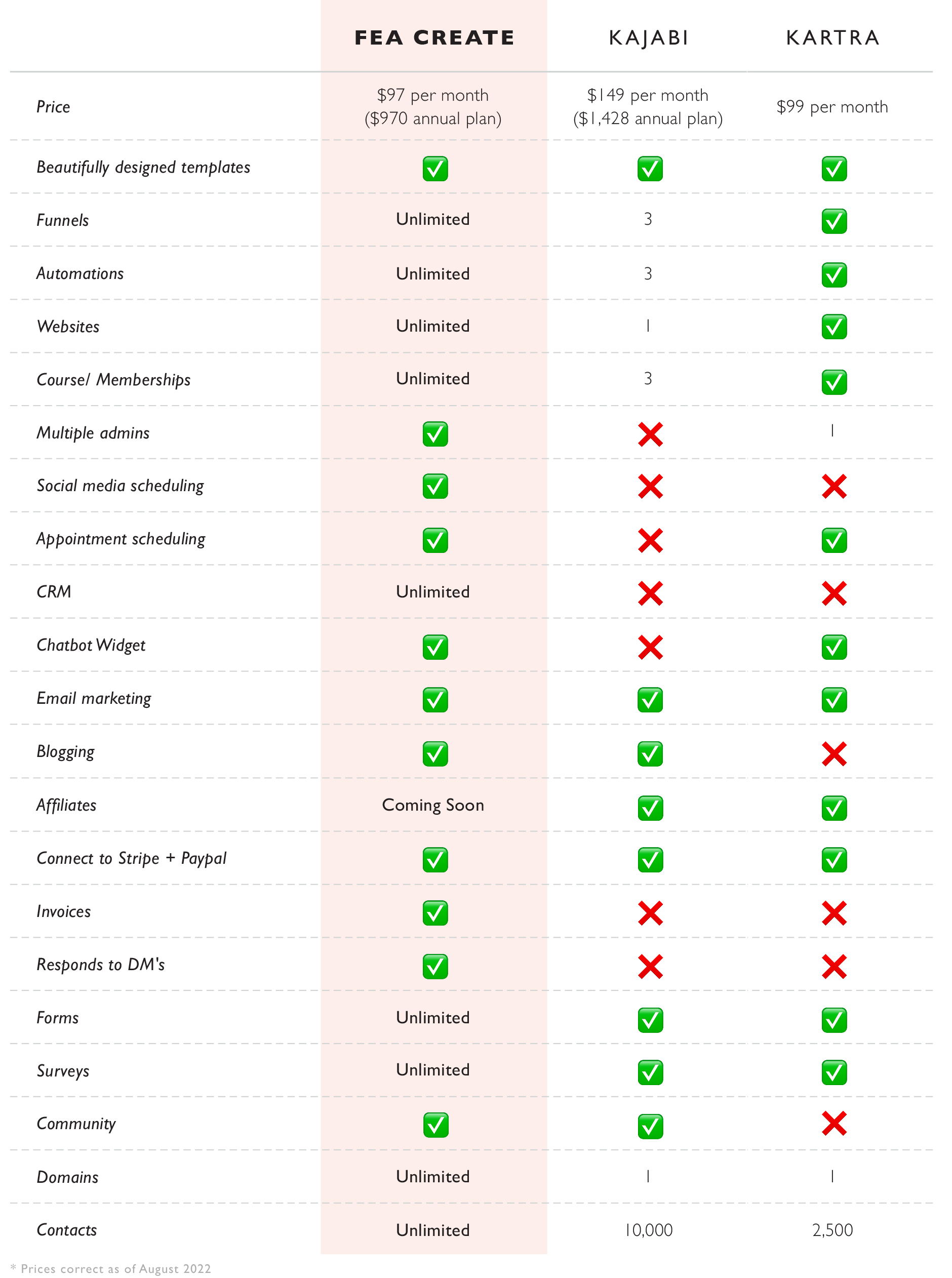This screenshot has height=1278, width=952.
Task: Click Kajabi's red X in the CRM row
Action: pyautogui.click(x=650, y=593)
